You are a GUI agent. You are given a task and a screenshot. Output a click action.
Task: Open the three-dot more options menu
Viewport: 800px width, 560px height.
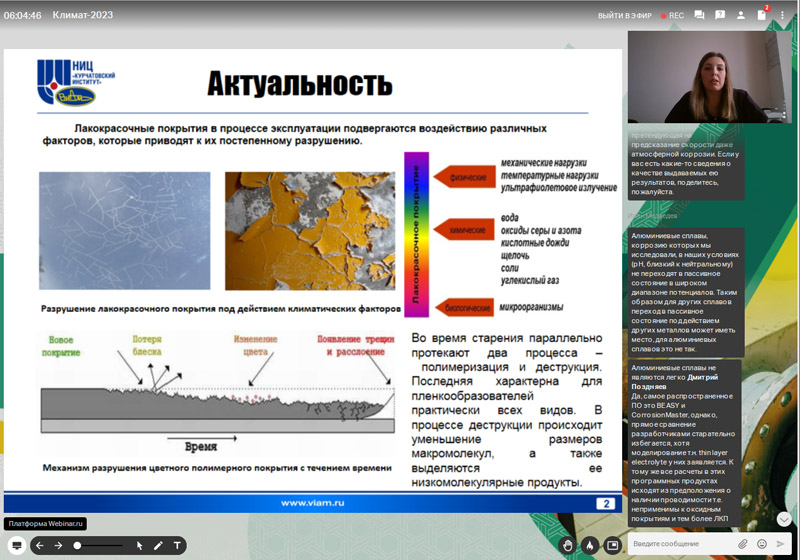pyautogui.click(x=783, y=16)
